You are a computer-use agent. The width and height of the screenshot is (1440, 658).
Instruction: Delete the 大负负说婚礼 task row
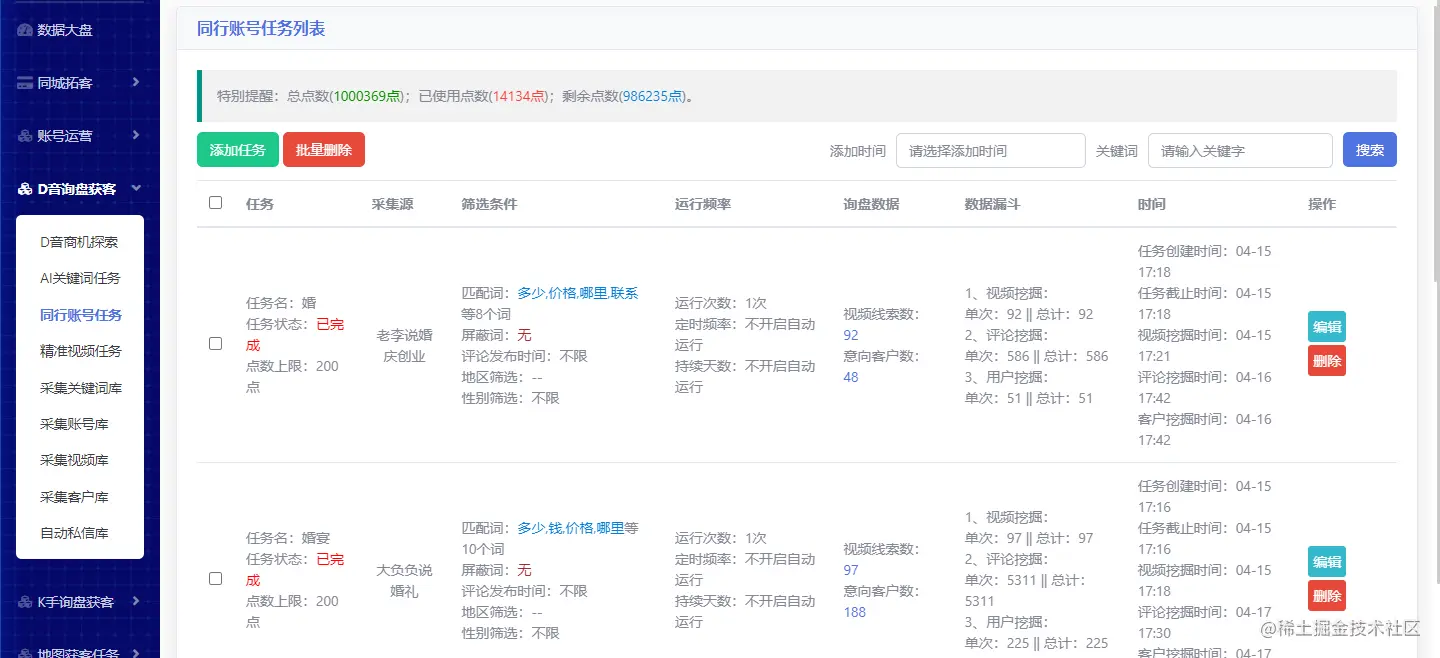[x=1327, y=596]
